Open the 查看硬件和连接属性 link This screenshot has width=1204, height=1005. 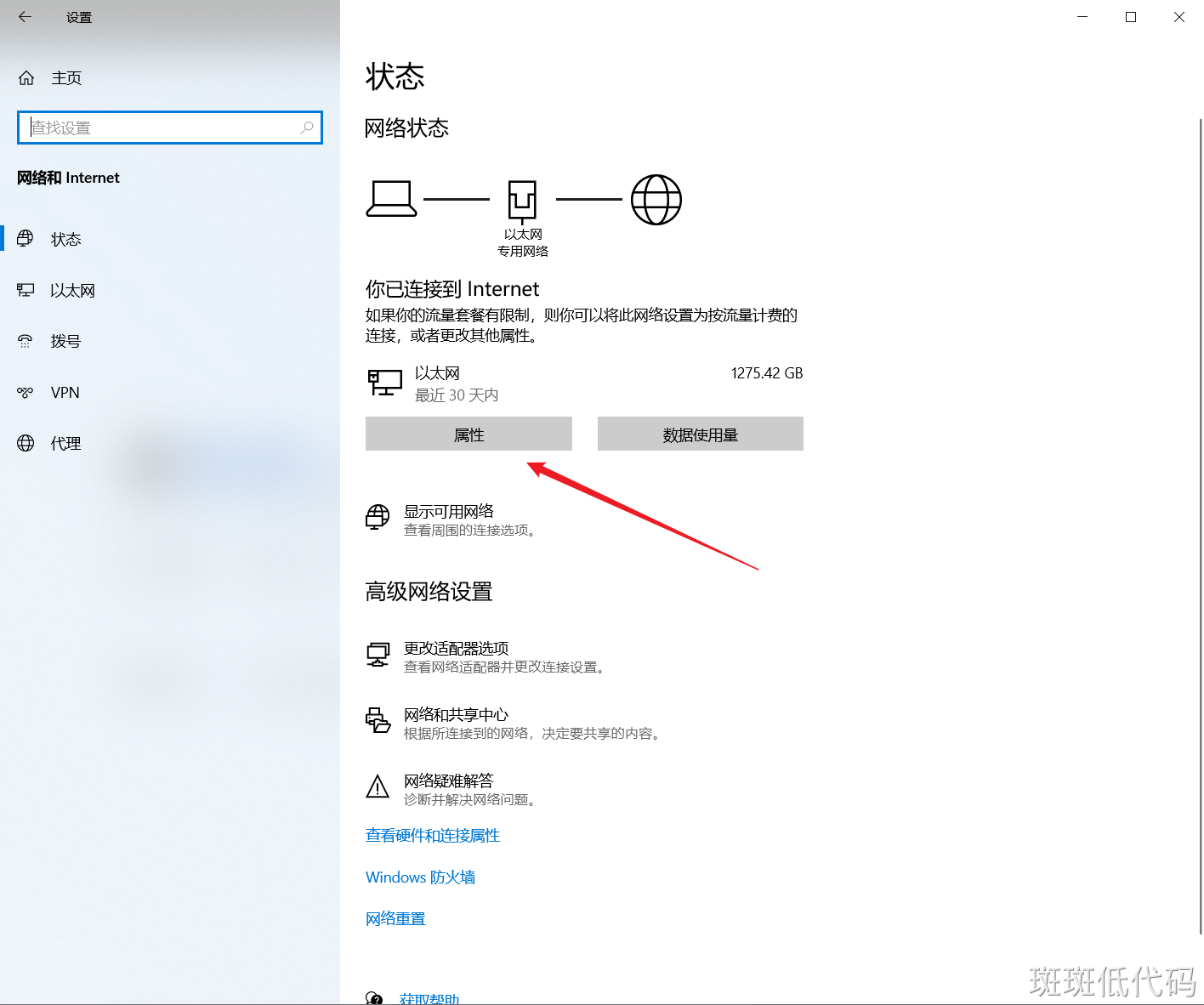pyautogui.click(x=433, y=836)
